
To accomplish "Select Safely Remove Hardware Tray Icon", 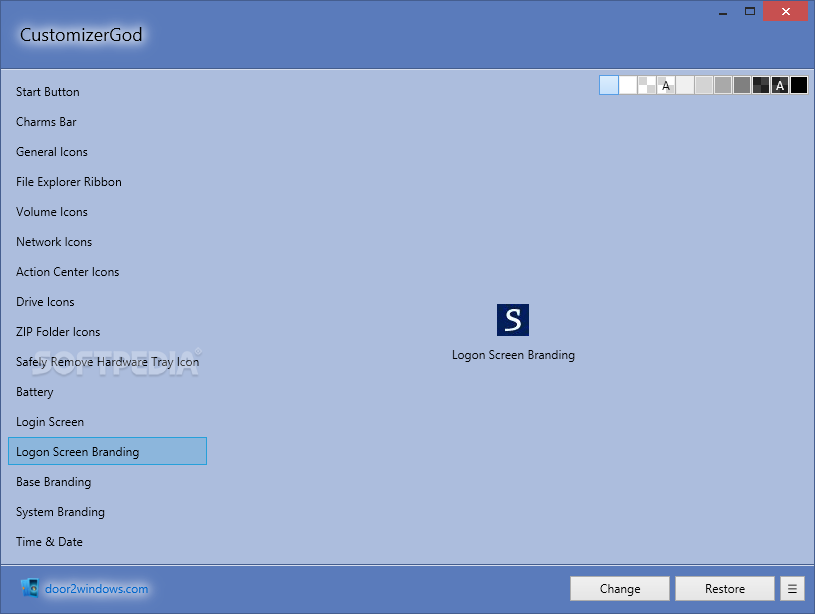I will 108,362.
